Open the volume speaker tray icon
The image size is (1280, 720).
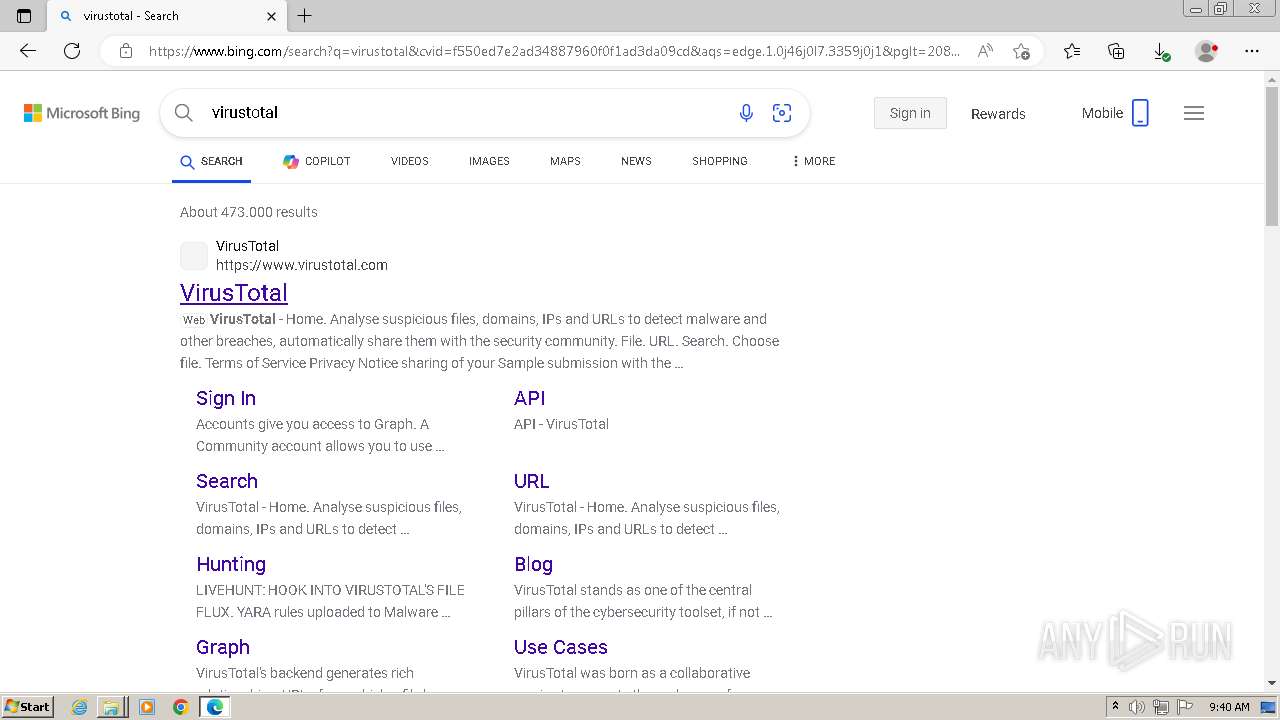[1137, 707]
